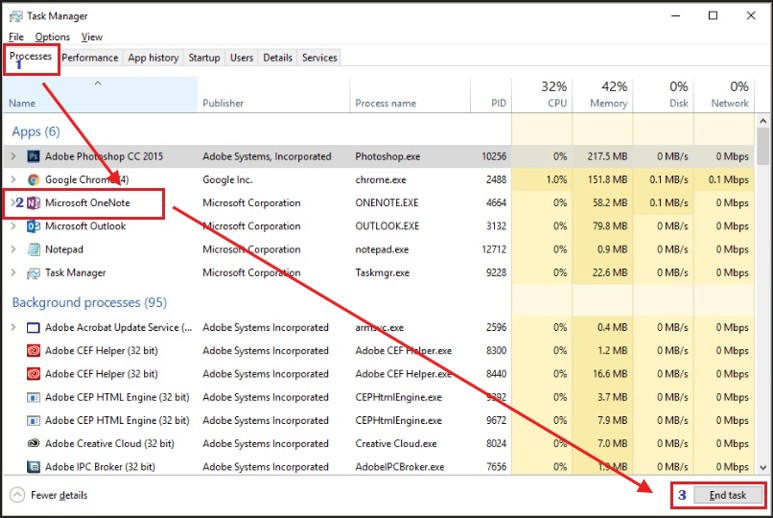
Task: Sort by the Publisher column header
Action: 274,95
